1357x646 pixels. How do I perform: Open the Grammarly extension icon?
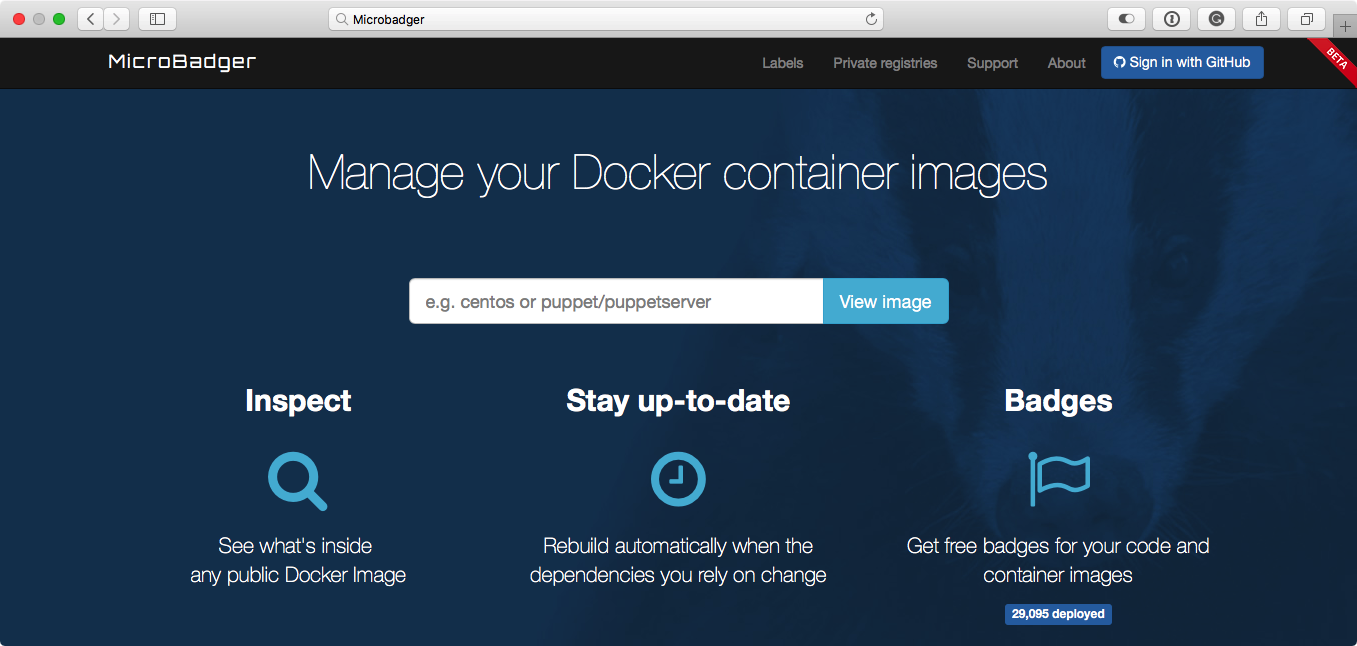click(x=1216, y=19)
